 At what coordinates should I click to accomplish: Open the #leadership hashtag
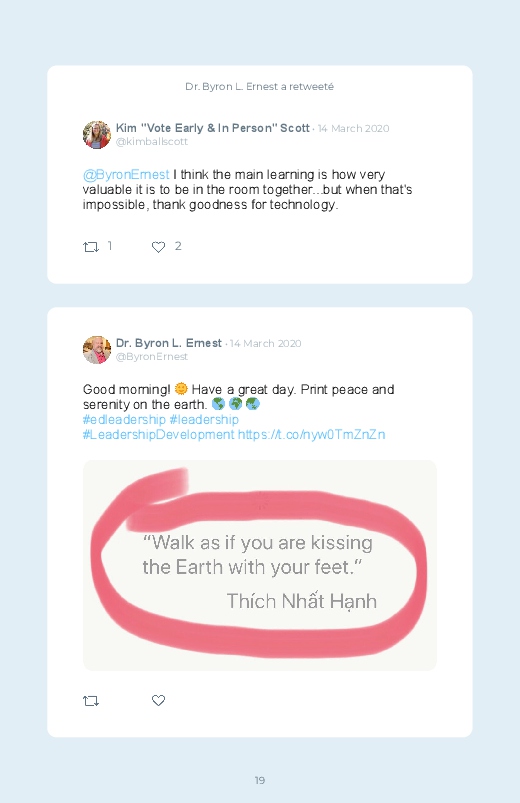tap(204, 419)
